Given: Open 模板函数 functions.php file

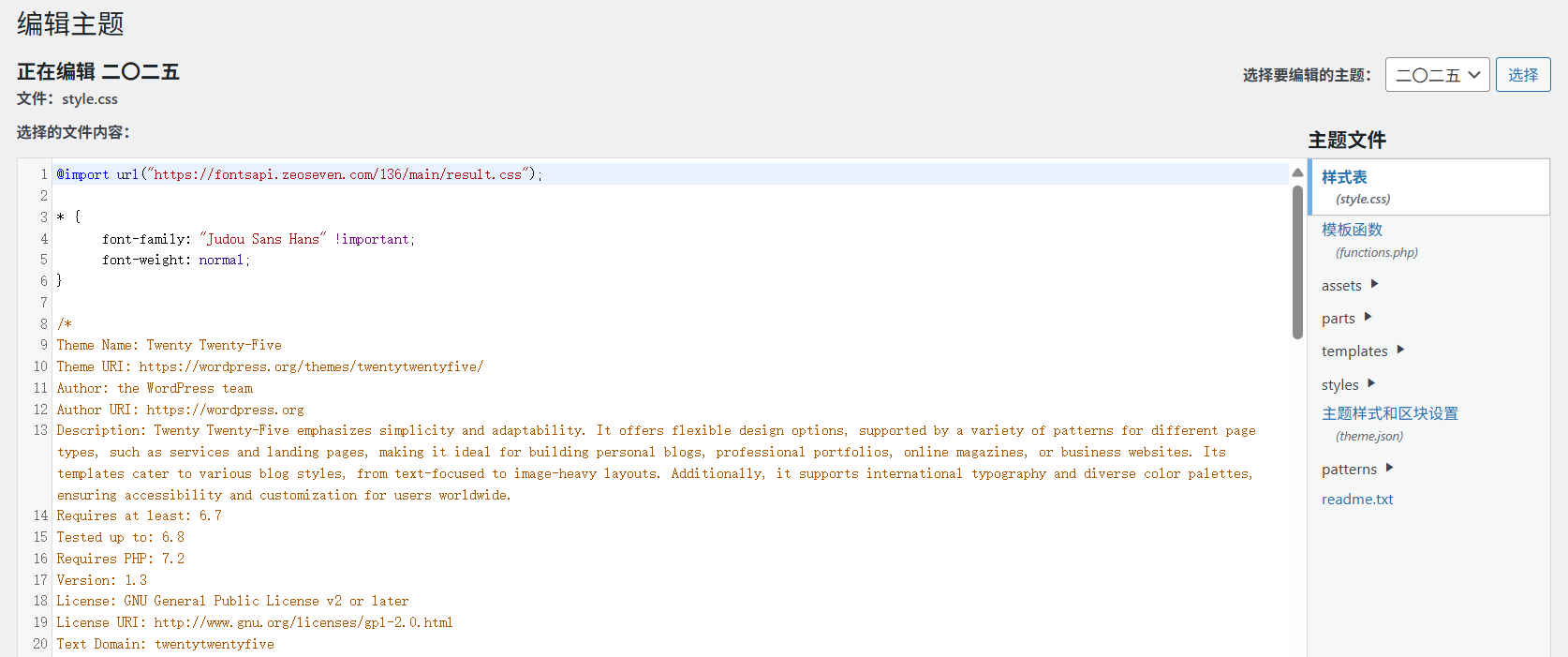Looking at the screenshot, I should coord(1352,230).
